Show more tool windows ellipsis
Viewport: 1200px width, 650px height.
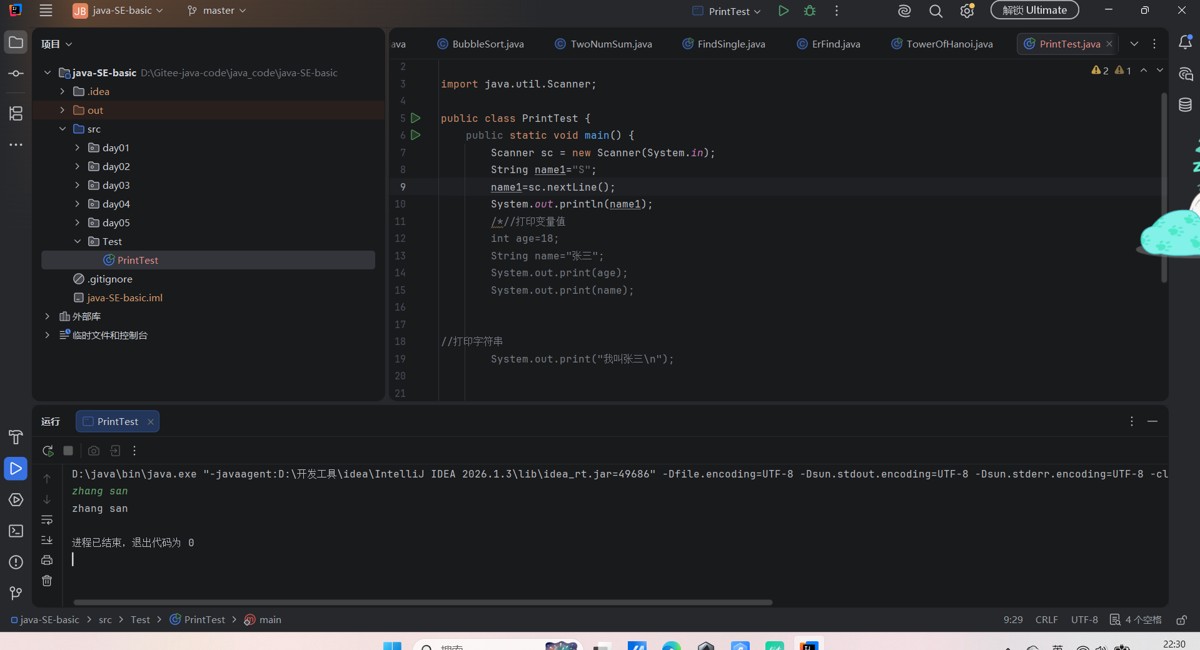pyautogui.click(x=16, y=145)
